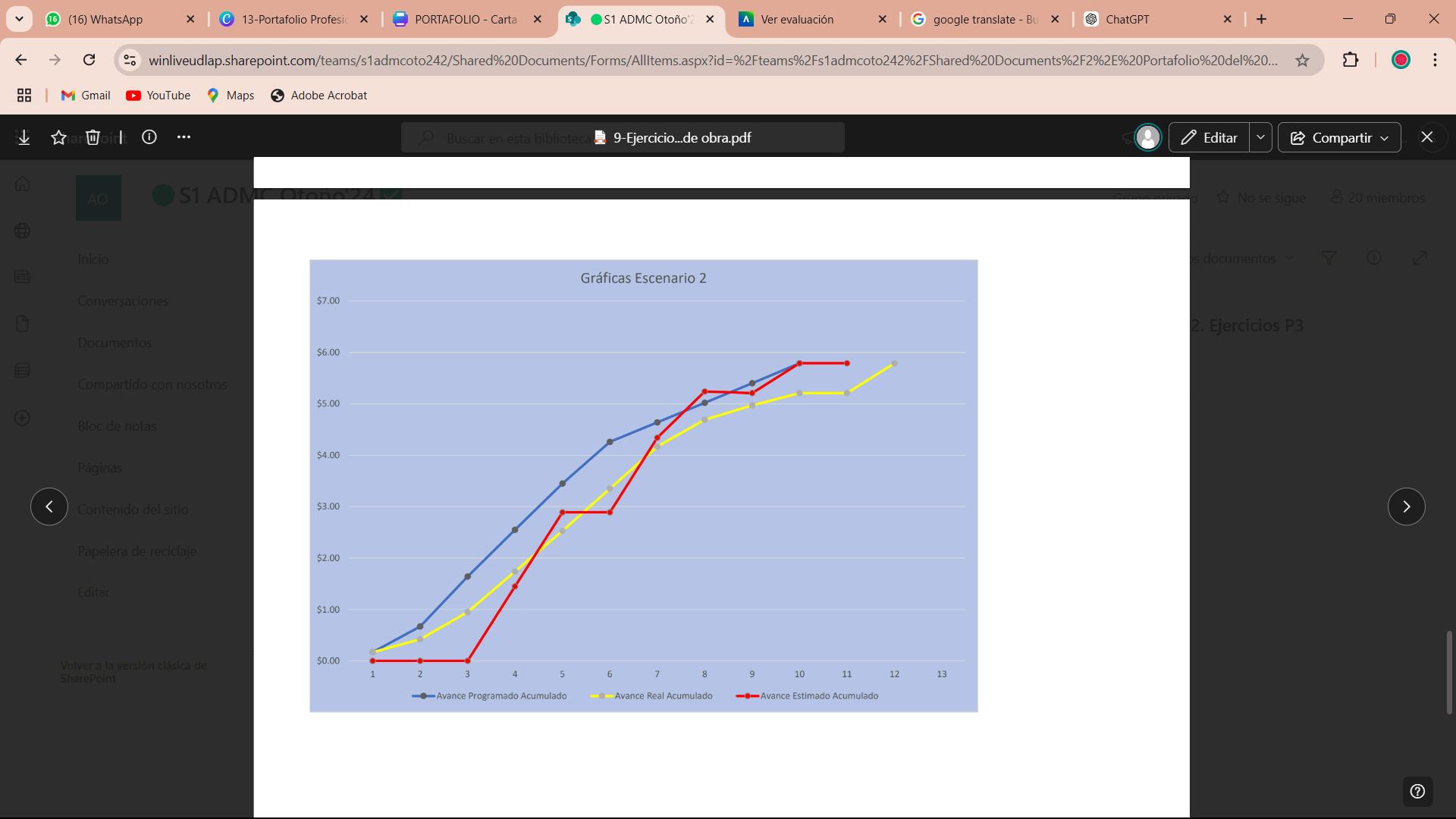
Task: Click the file name 9-Ejercicio...de obra.pdf
Action: (682, 137)
